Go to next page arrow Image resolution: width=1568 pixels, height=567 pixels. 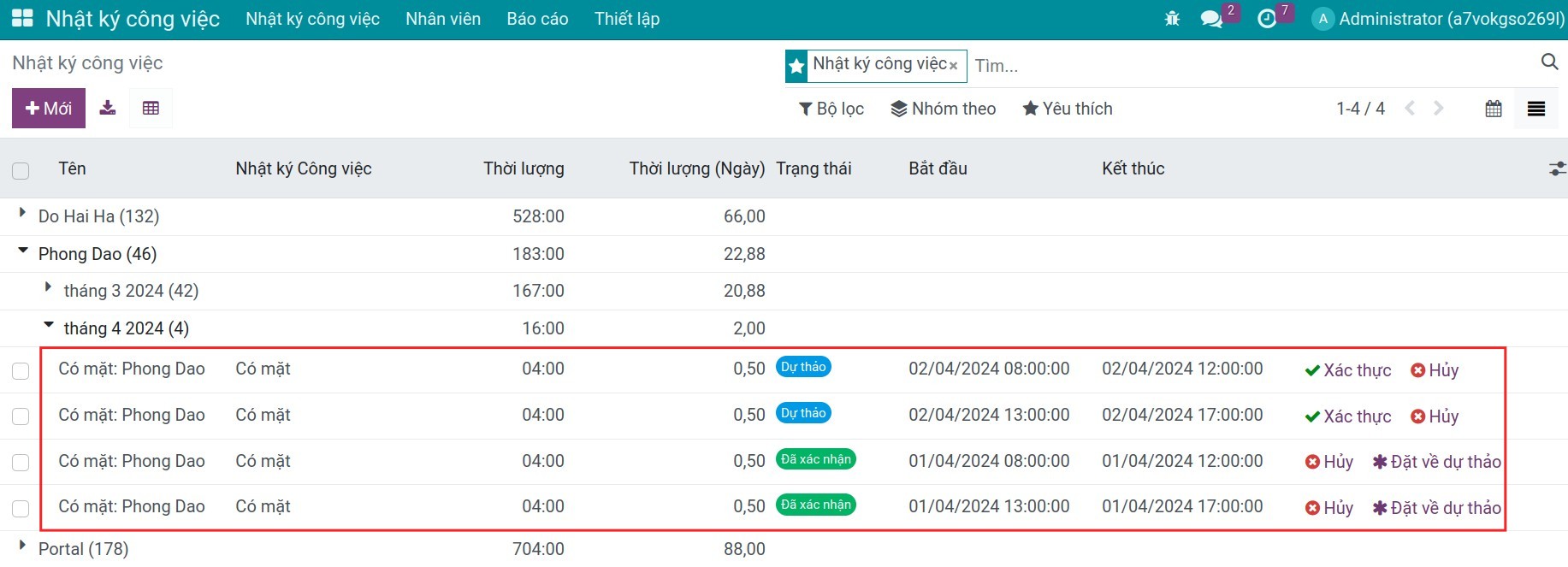click(x=1439, y=109)
